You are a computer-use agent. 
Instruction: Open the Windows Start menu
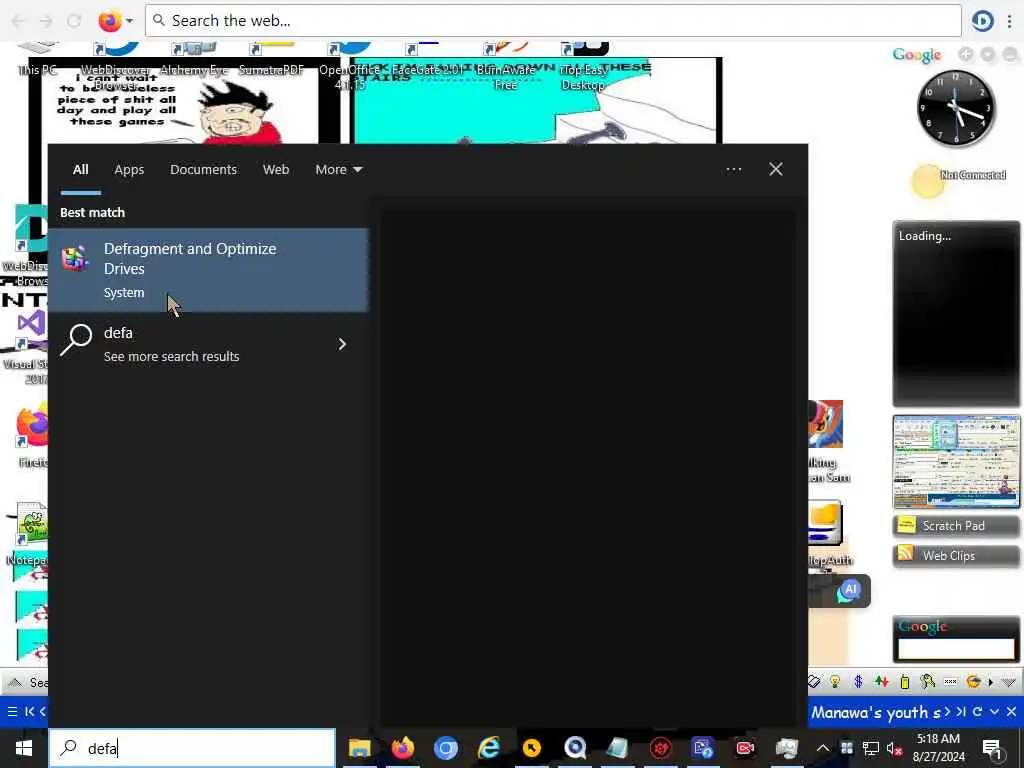coord(24,748)
